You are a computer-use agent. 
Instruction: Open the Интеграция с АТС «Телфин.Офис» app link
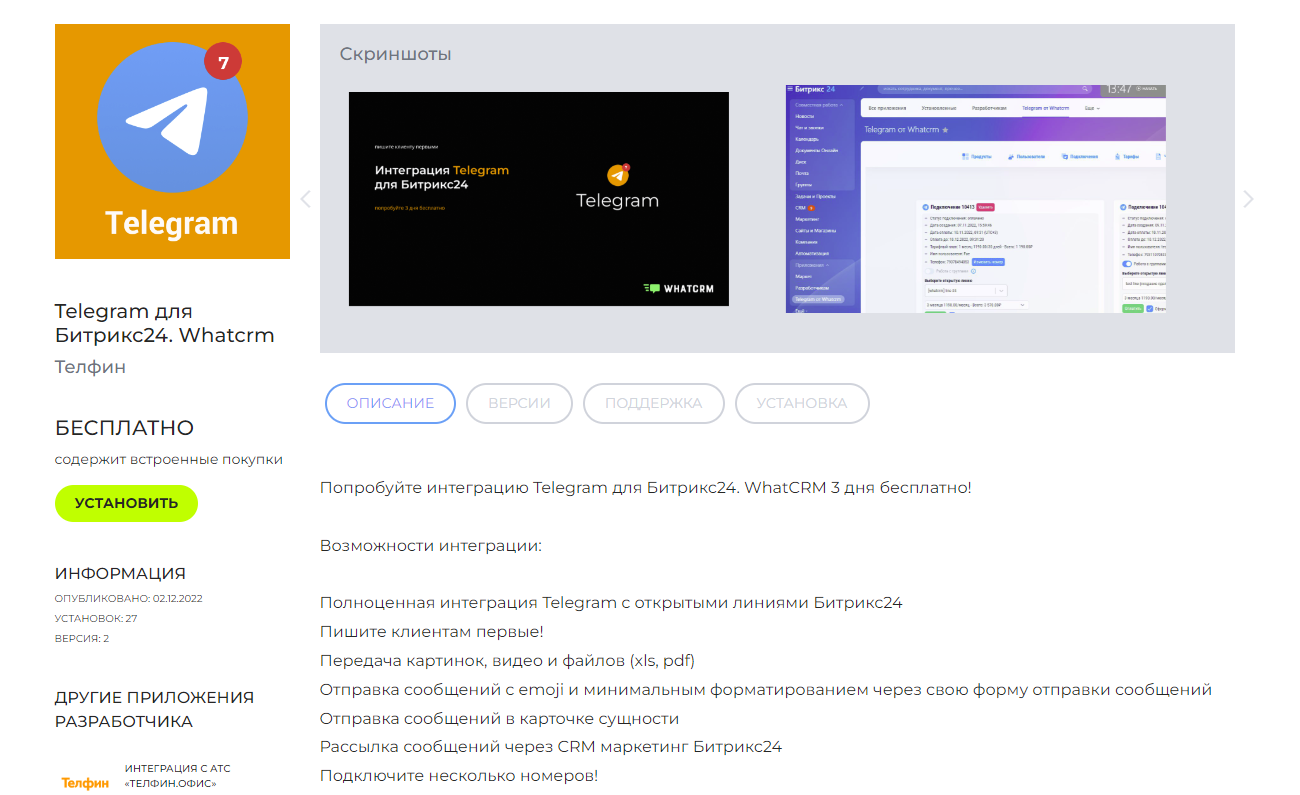click(x=178, y=776)
